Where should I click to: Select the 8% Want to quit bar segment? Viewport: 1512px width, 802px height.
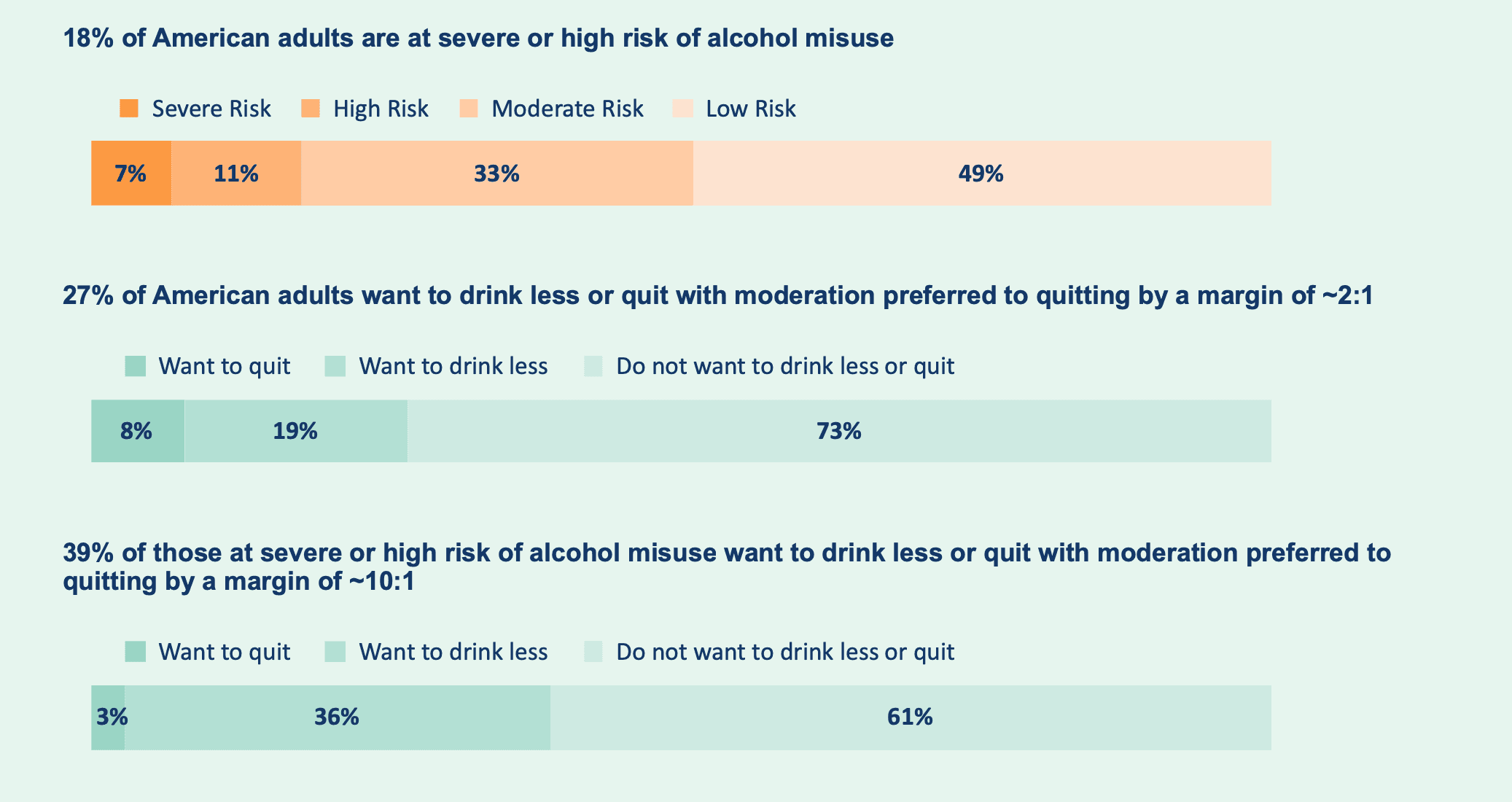(137, 431)
